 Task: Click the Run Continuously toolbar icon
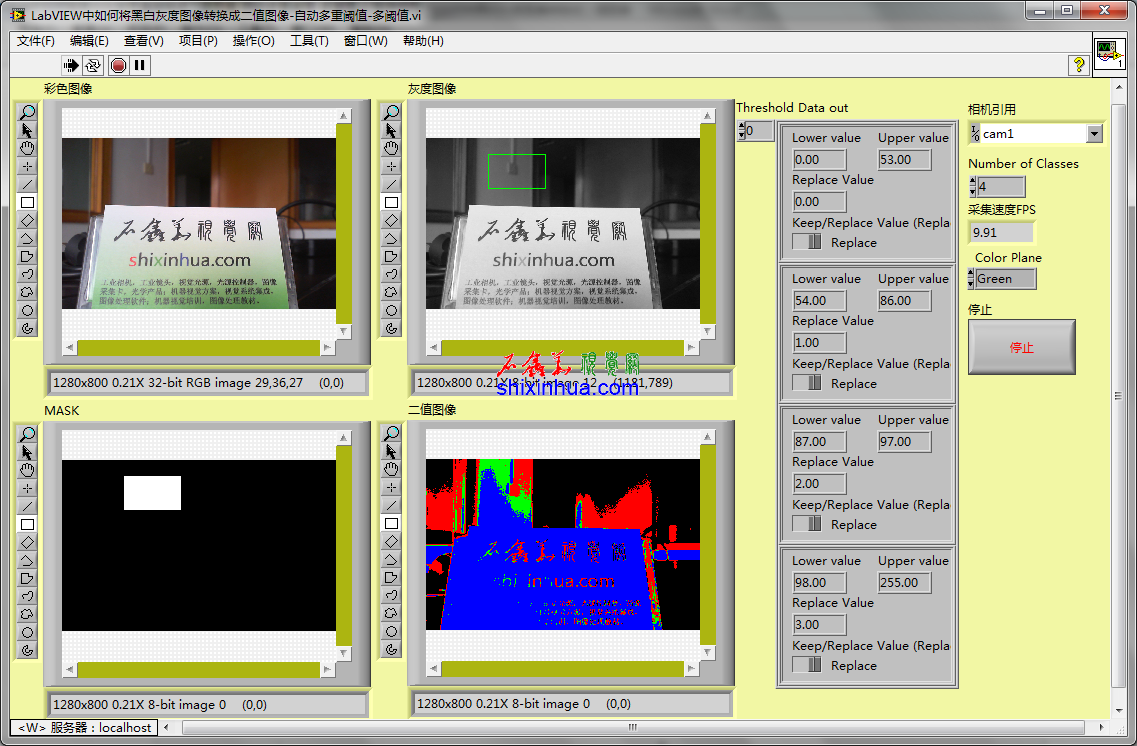pyautogui.click(x=93, y=65)
